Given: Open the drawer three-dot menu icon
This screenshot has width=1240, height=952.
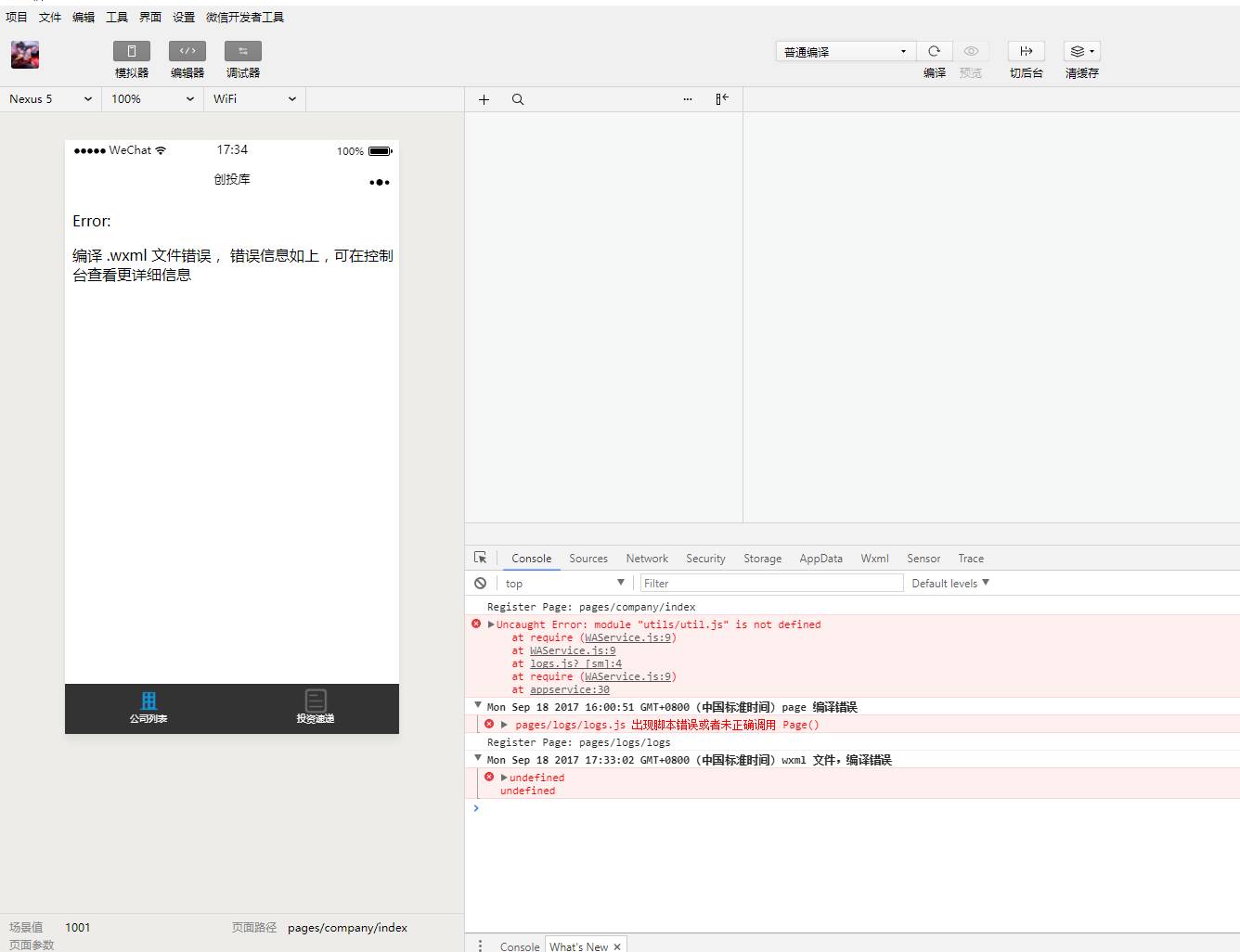Looking at the screenshot, I should coord(480,946).
